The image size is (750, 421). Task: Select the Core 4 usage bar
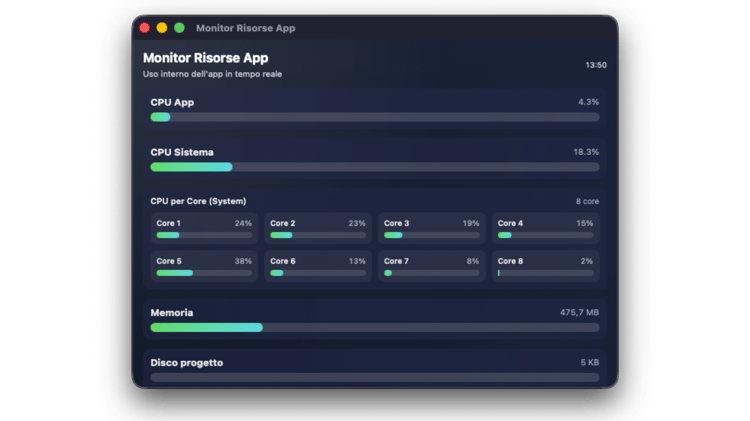(545, 235)
